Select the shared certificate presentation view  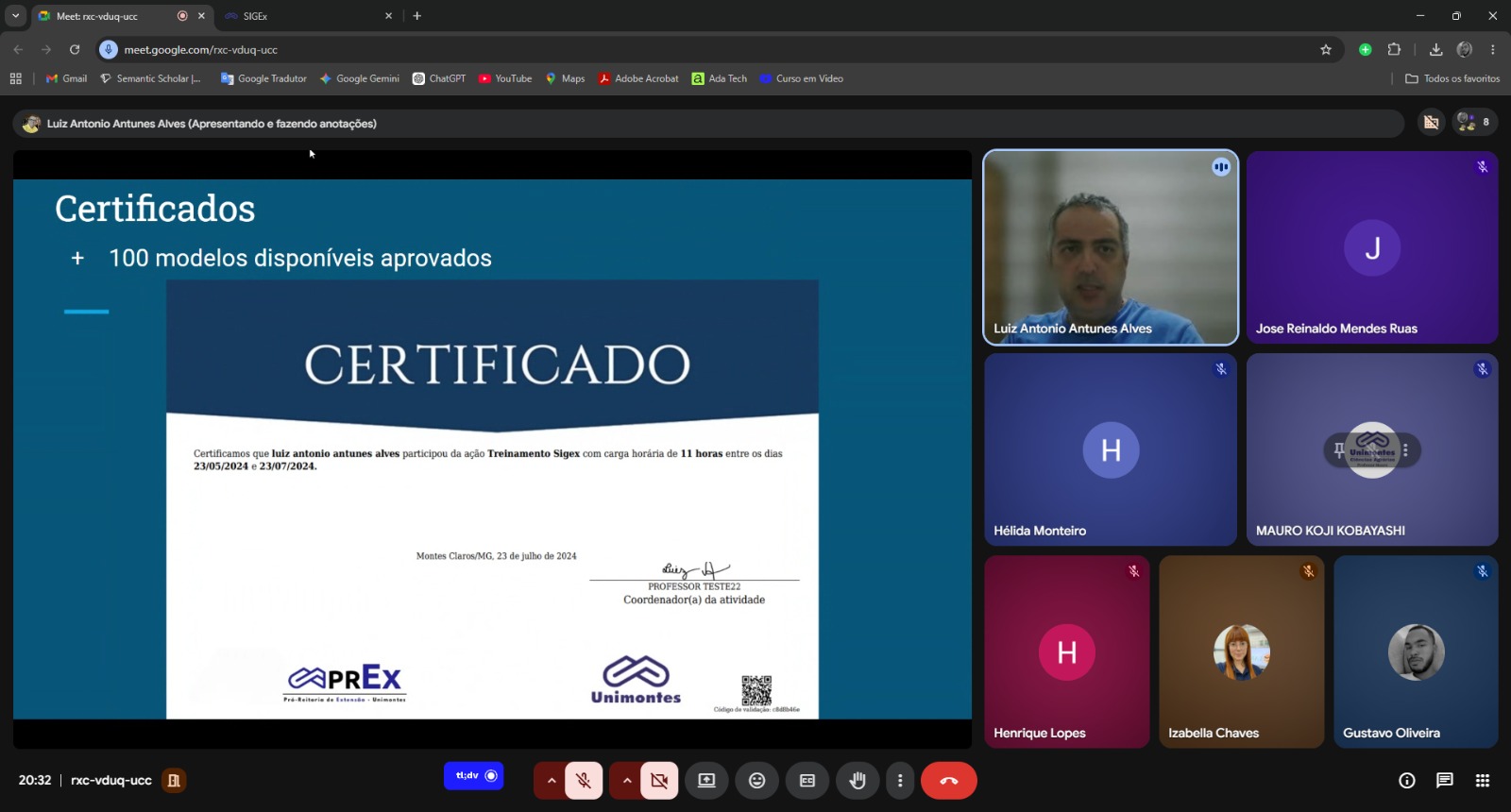(x=492, y=449)
